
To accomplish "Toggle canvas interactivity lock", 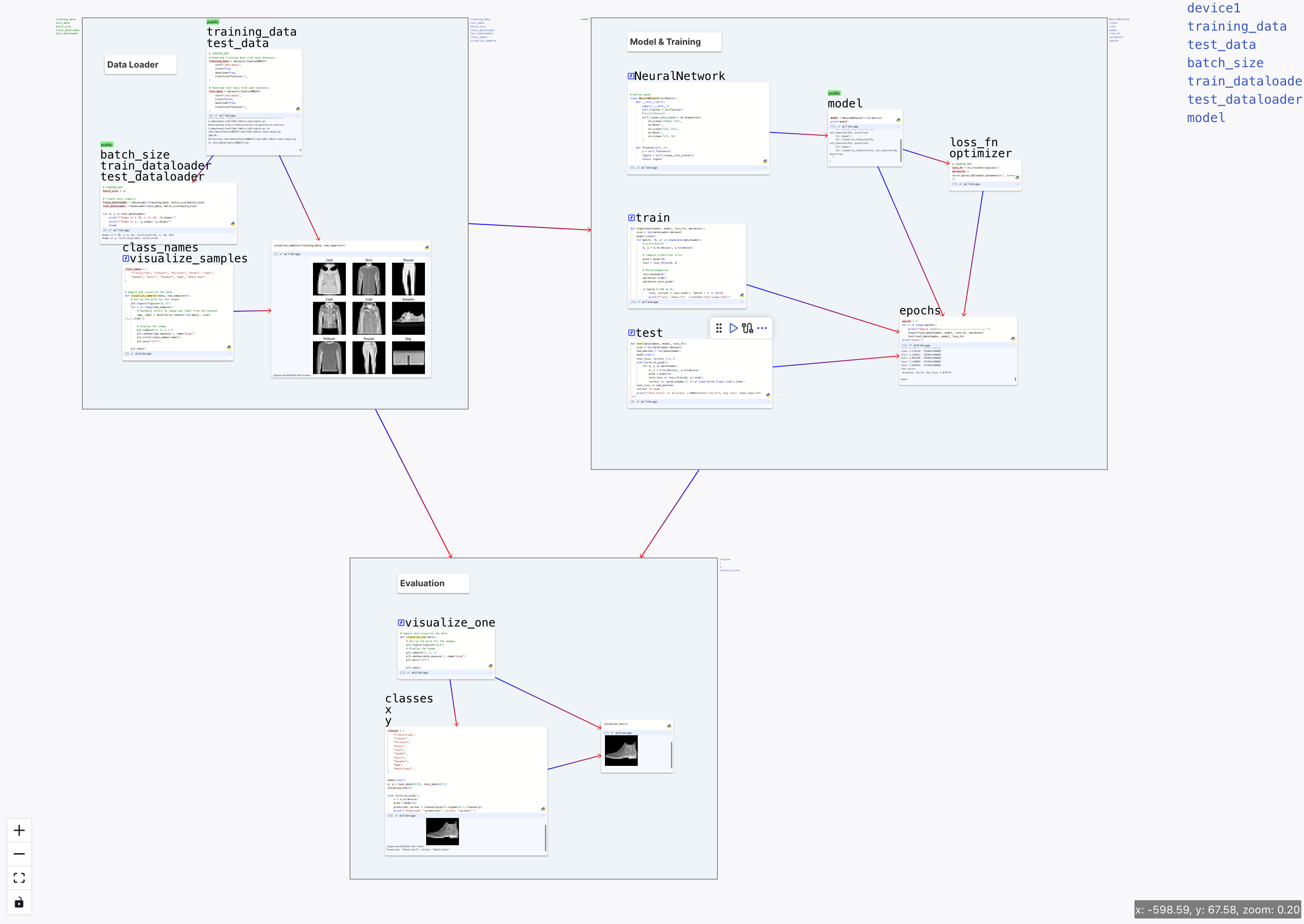I will click(19, 903).
